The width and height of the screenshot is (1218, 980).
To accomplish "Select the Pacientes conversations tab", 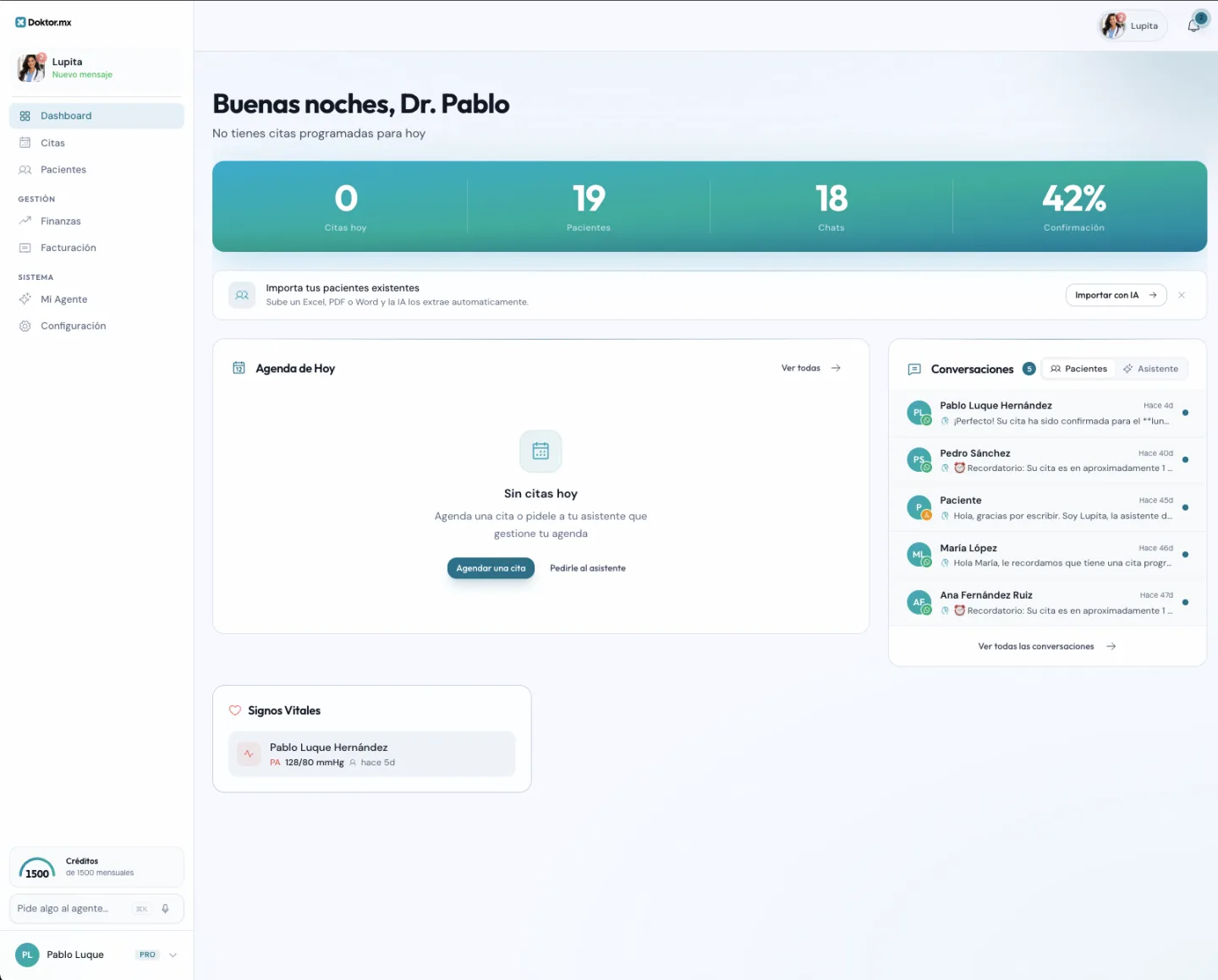I will [1078, 369].
